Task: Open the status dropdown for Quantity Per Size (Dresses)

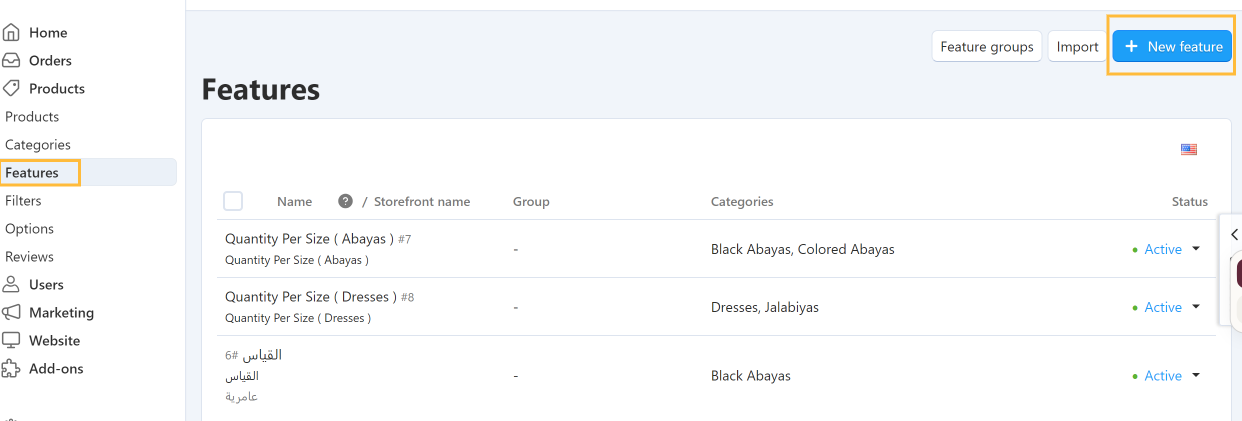Action: [1196, 307]
